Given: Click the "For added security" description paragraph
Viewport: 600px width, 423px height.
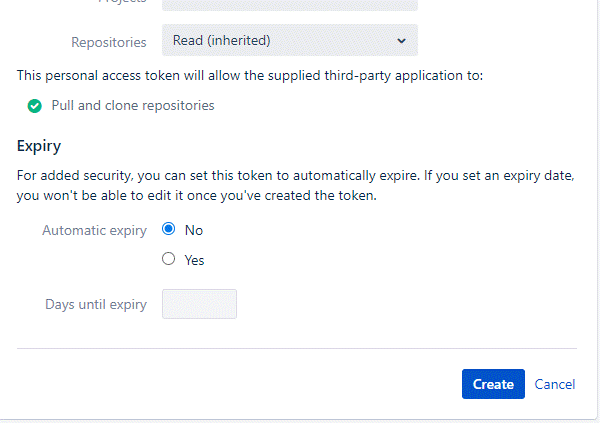Looking at the screenshot, I should tap(295, 185).
